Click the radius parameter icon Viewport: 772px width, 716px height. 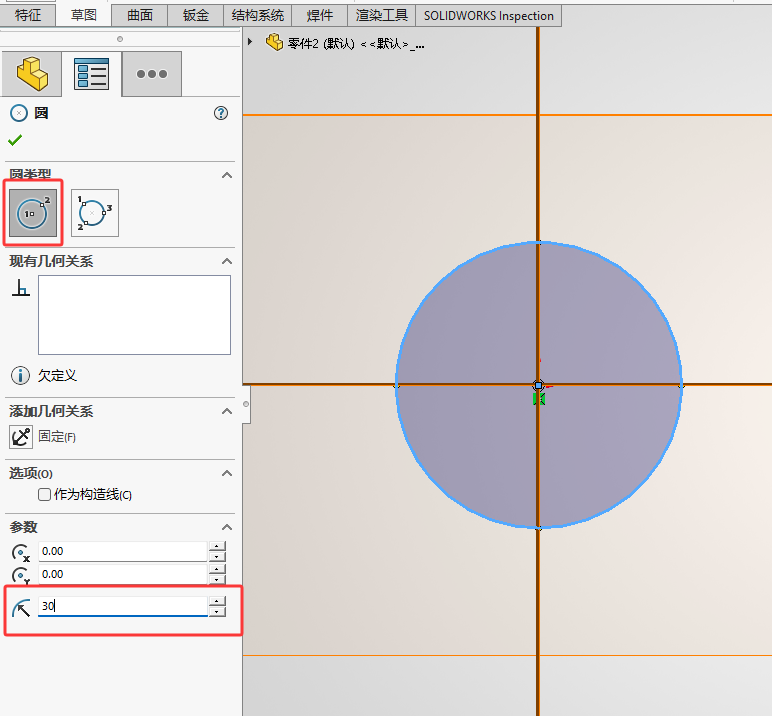click(21, 608)
